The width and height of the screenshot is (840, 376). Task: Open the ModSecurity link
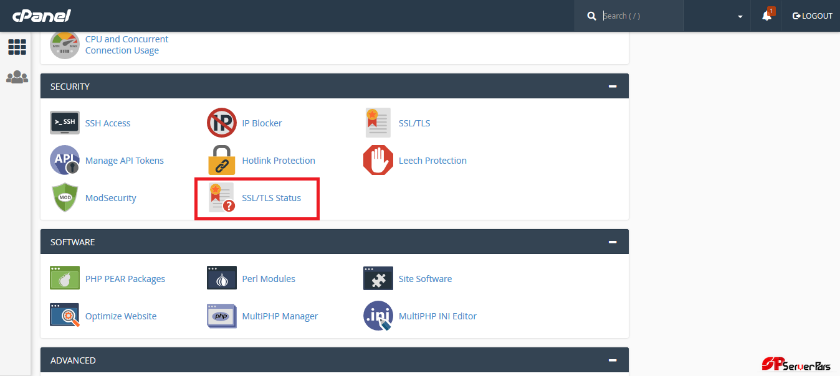coord(111,198)
